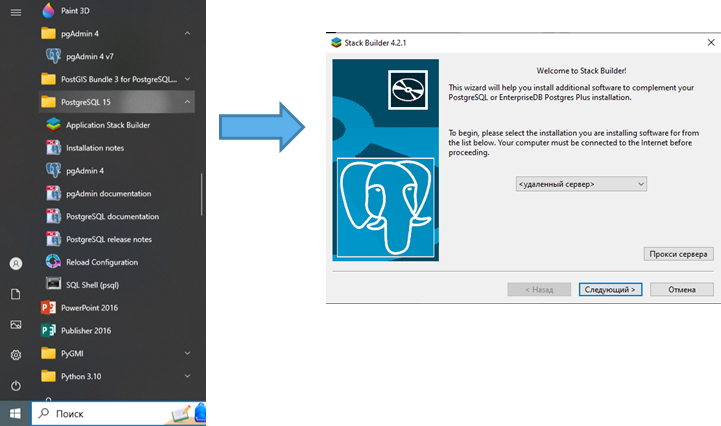The height and width of the screenshot is (426, 721).
Task: Click the pgAdmin 4 folder icon
Action: point(48,33)
